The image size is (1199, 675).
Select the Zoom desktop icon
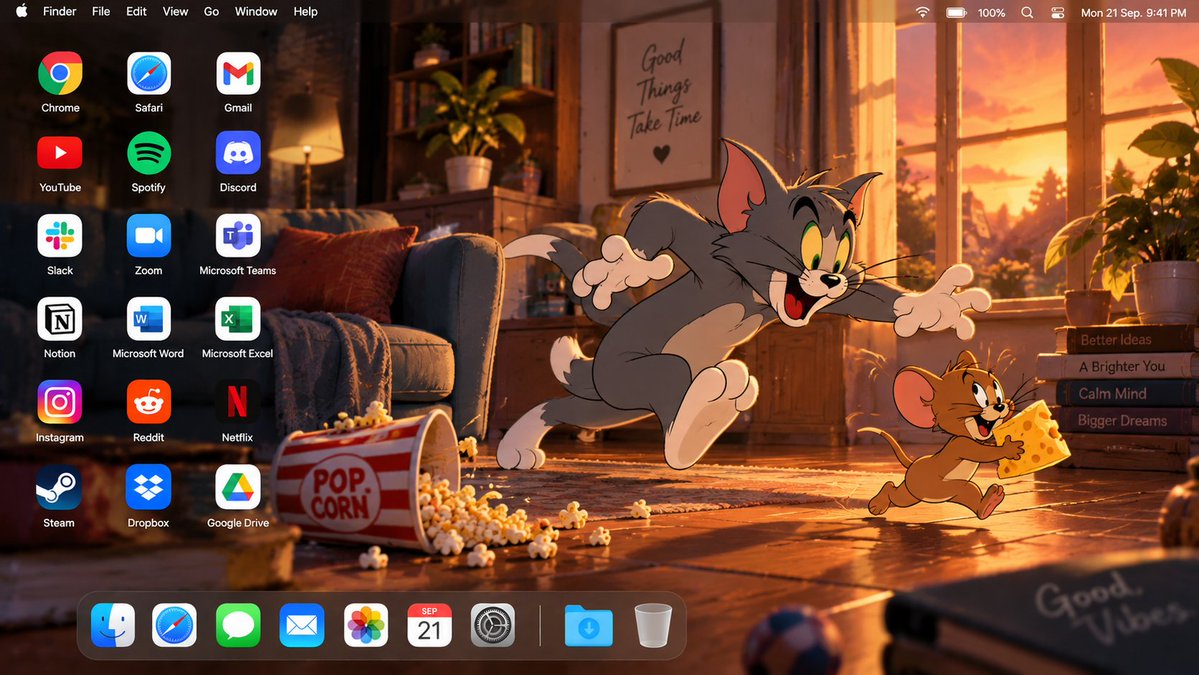tap(148, 236)
